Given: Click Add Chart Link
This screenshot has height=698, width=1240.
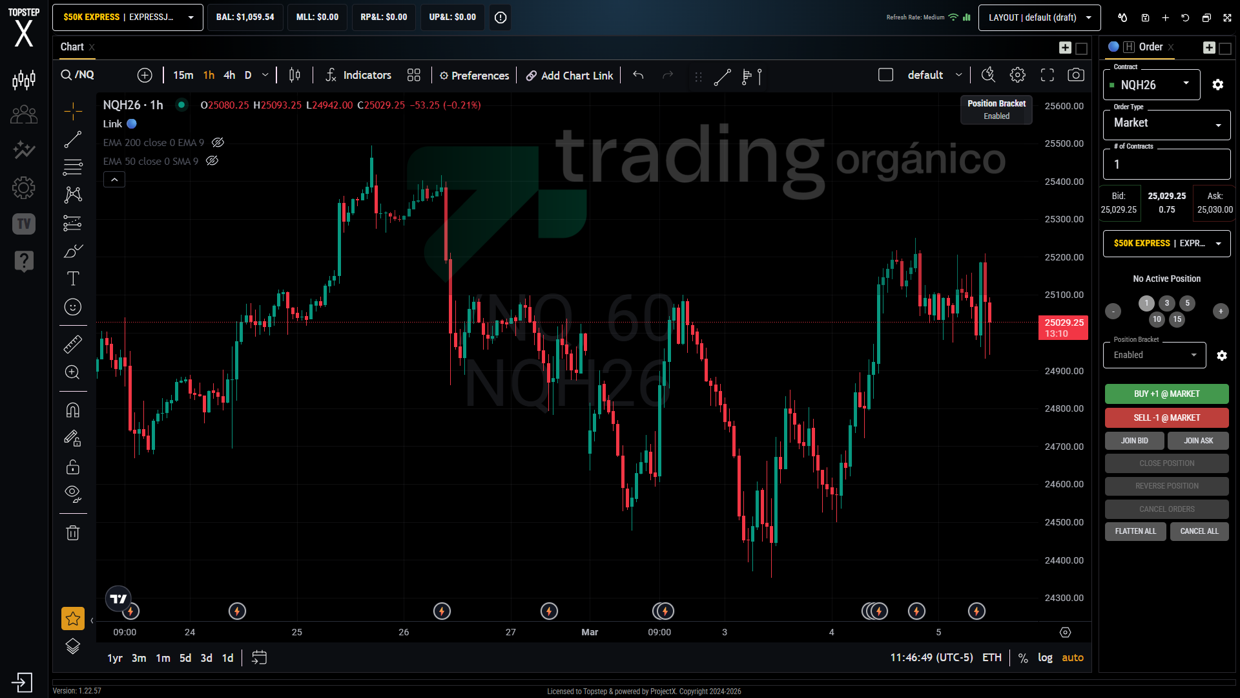Looking at the screenshot, I should pyautogui.click(x=570, y=75).
